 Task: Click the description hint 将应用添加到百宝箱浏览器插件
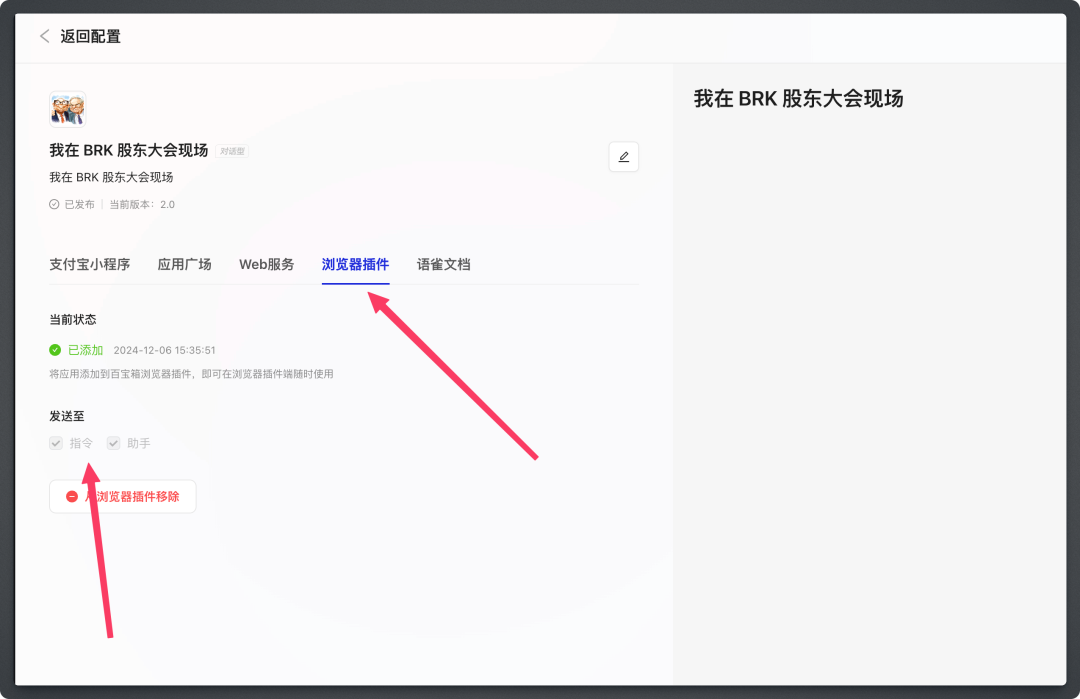pyautogui.click(x=191, y=374)
